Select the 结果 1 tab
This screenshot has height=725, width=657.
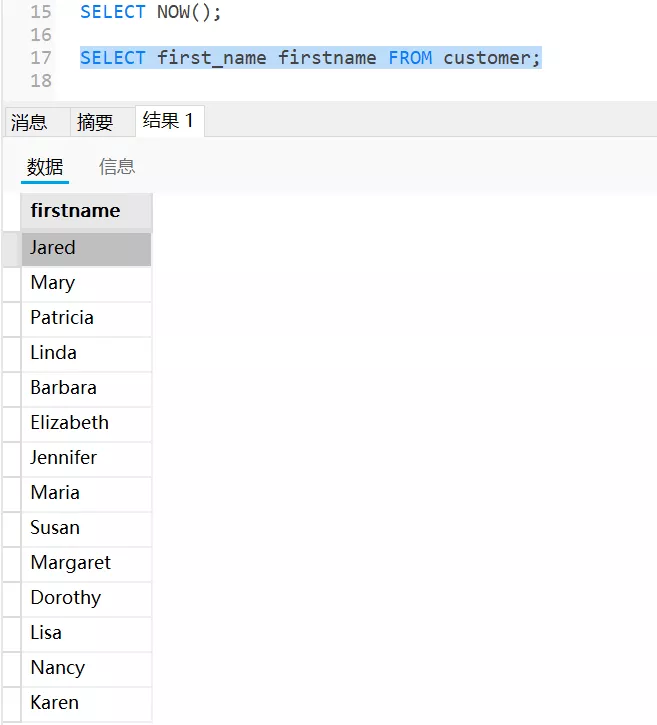169,121
